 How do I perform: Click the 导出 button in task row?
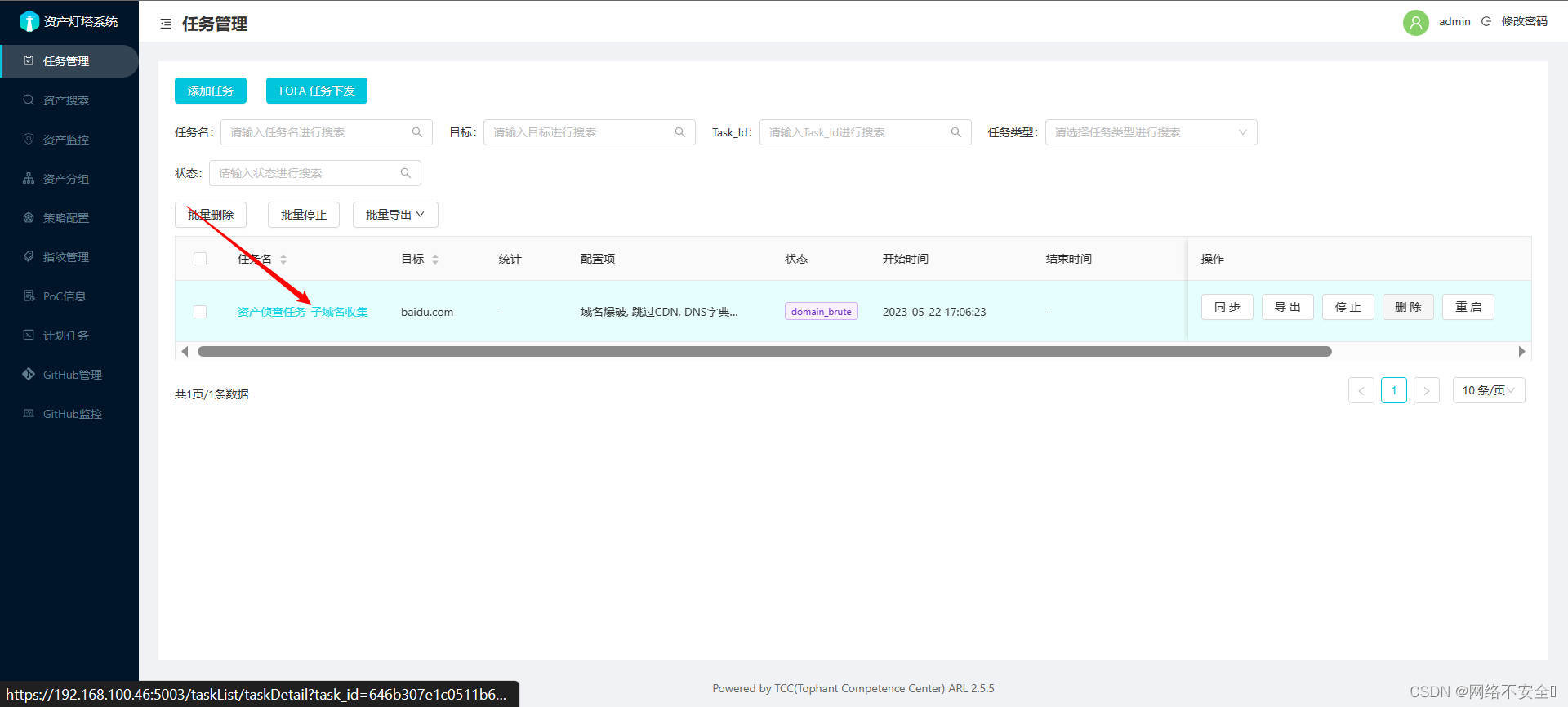[1288, 307]
